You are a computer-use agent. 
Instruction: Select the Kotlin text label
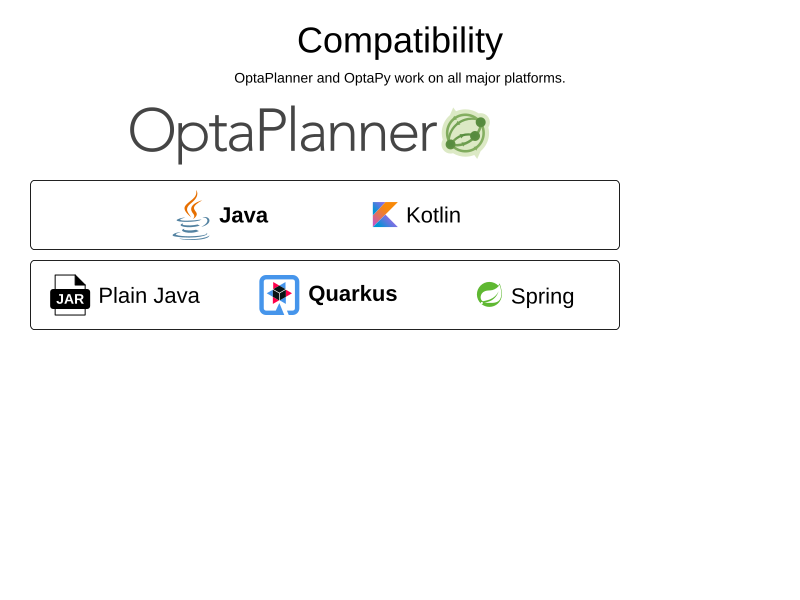coord(434,215)
